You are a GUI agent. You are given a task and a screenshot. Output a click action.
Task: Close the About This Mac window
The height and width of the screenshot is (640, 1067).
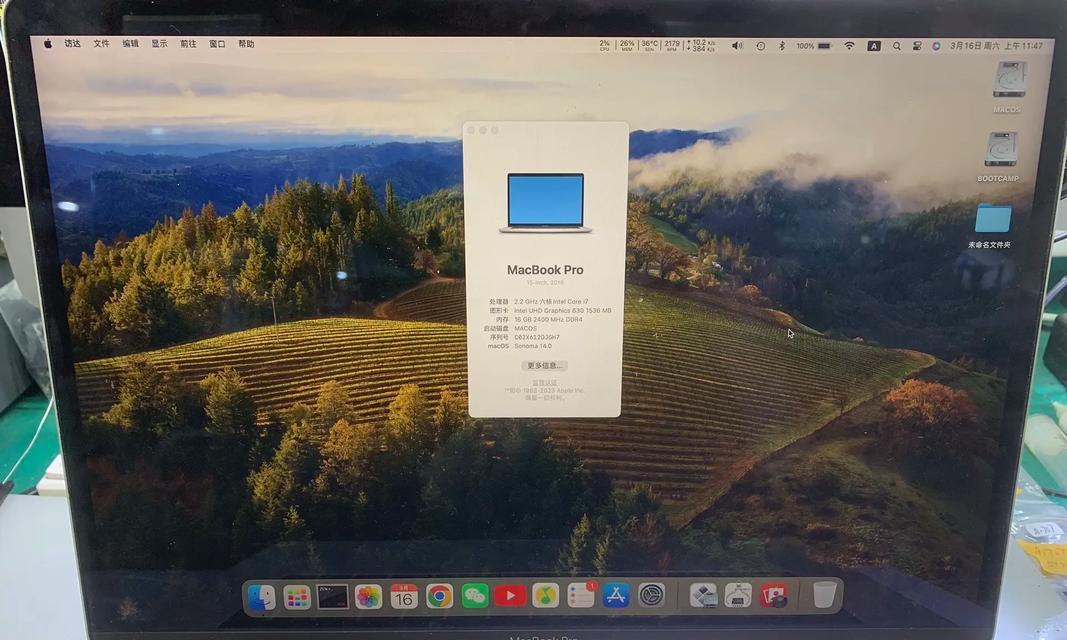click(x=471, y=130)
